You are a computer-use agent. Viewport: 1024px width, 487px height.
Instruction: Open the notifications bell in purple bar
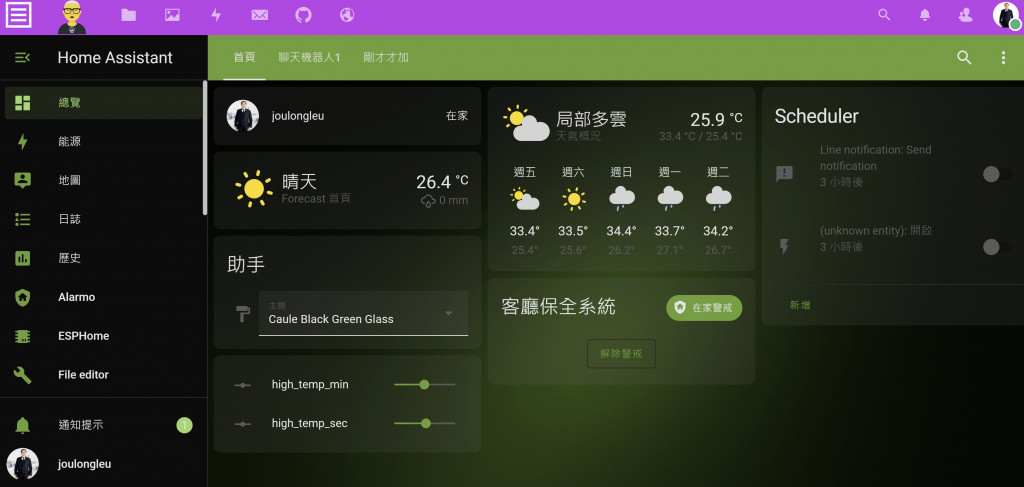click(x=925, y=14)
